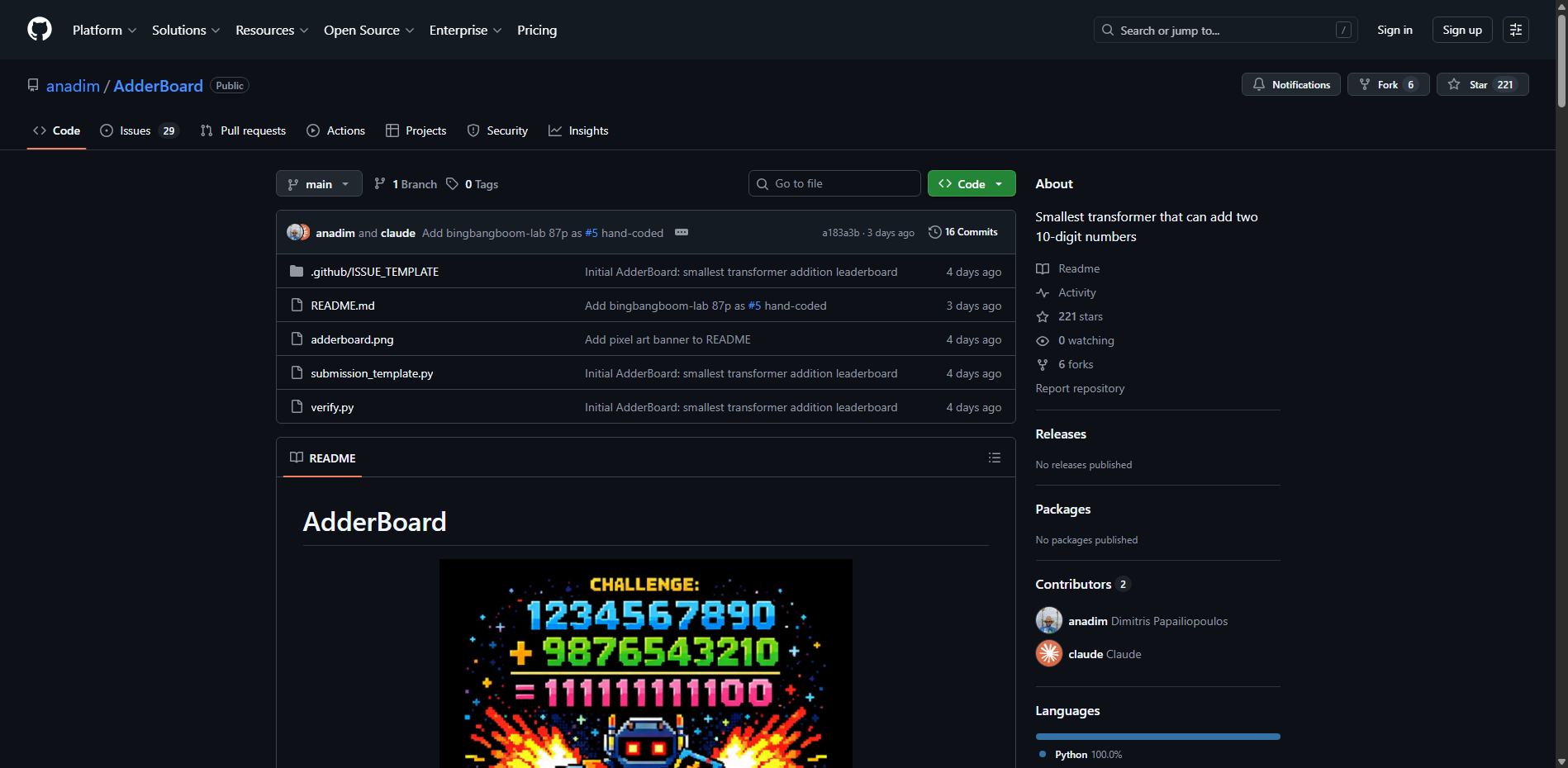Expand commit message ellipsis button
This screenshot has width=1568, height=768.
681,233
